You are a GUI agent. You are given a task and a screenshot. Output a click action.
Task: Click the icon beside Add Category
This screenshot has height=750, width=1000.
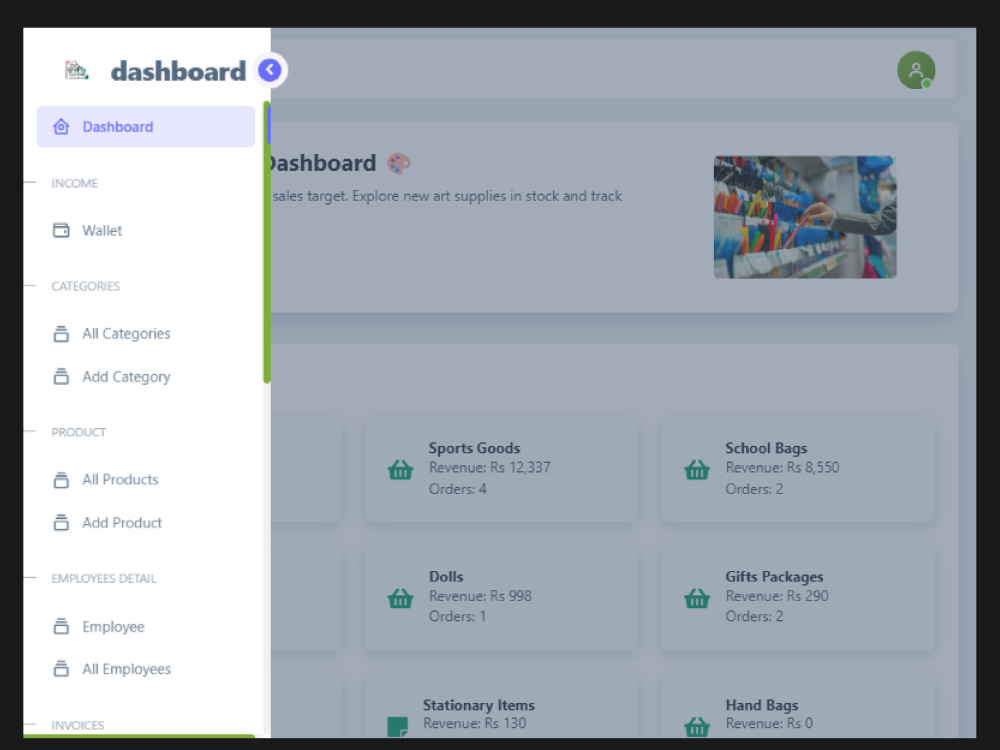coord(61,377)
